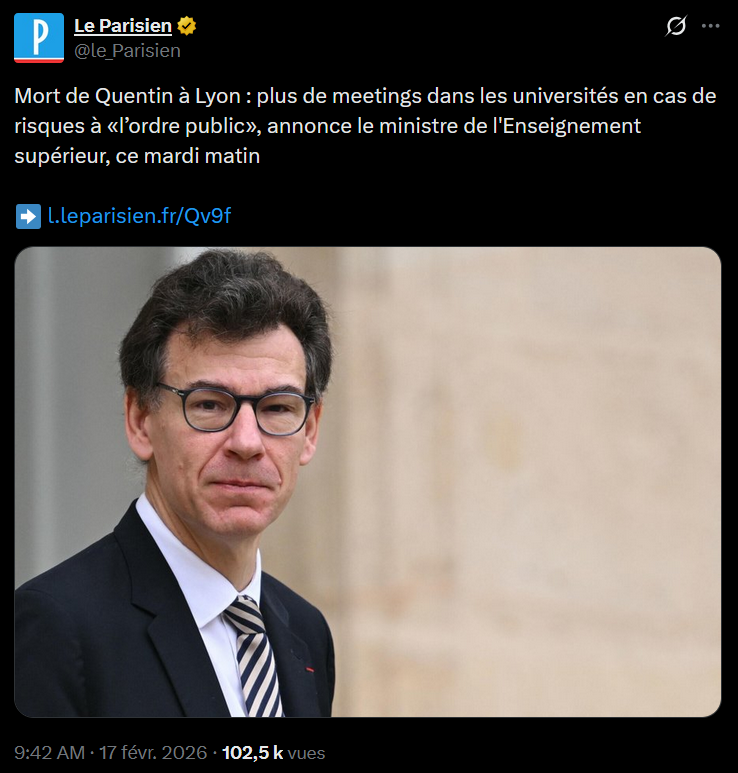Visit the @le_Parisien handle
This screenshot has height=773, width=738.
(127, 51)
